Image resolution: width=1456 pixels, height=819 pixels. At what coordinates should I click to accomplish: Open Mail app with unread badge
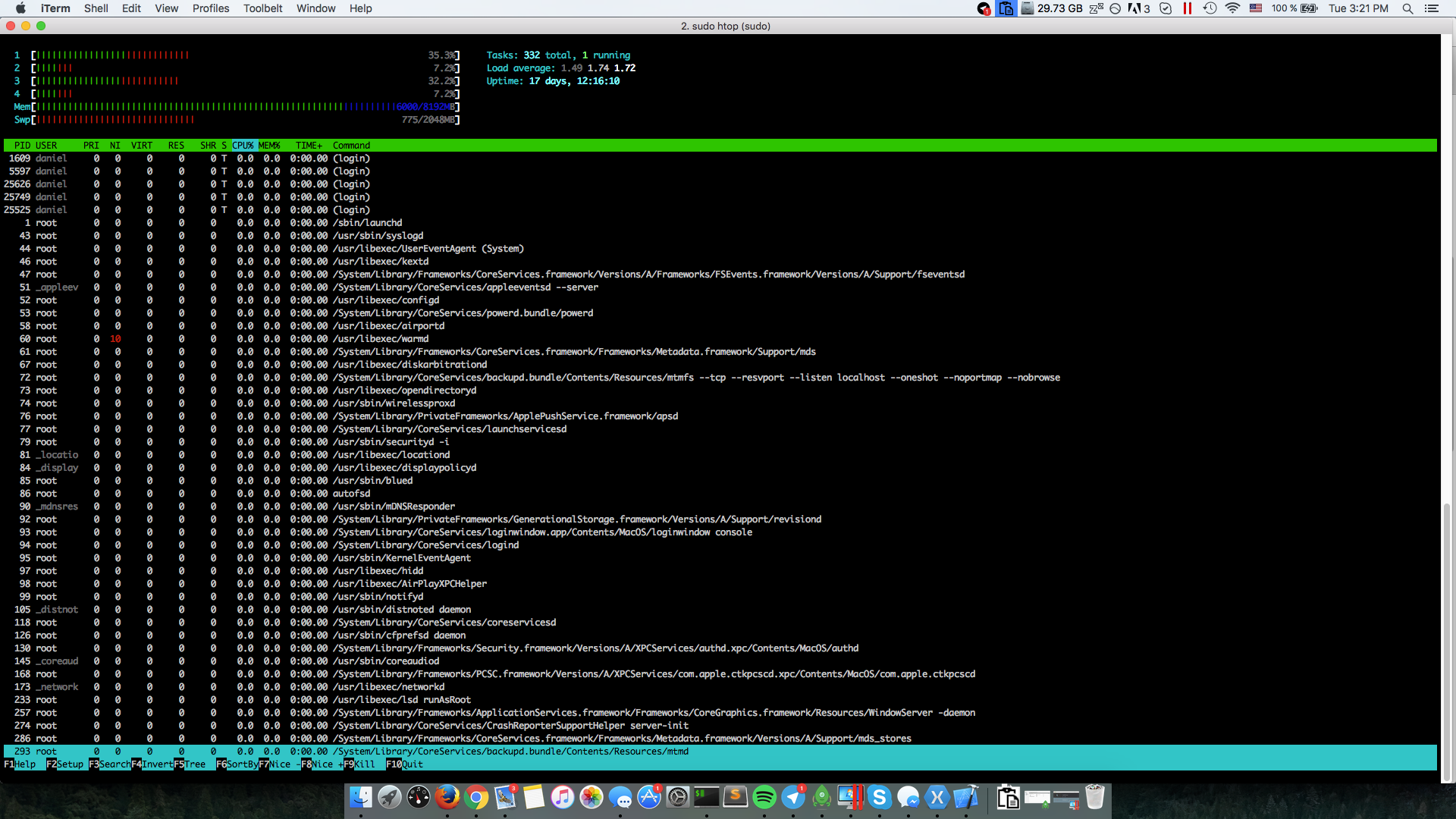[x=505, y=797]
